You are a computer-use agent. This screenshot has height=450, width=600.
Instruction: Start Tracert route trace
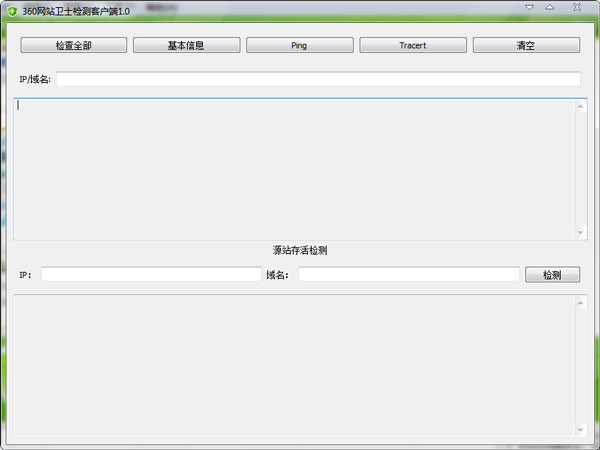413,45
